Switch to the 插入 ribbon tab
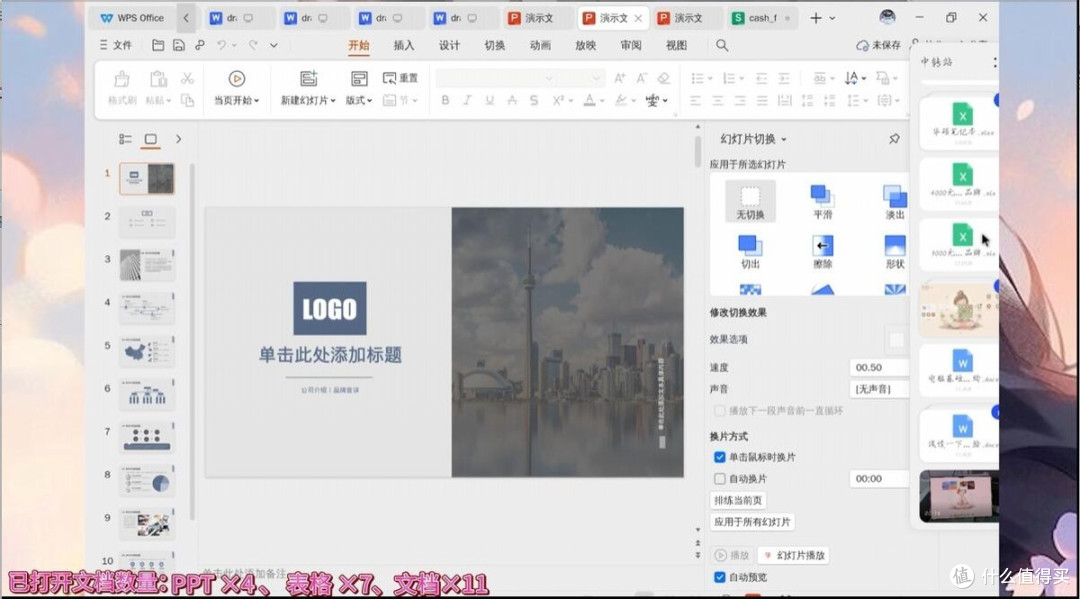This screenshot has width=1080, height=599. pyautogui.click(x=404, y=45)
